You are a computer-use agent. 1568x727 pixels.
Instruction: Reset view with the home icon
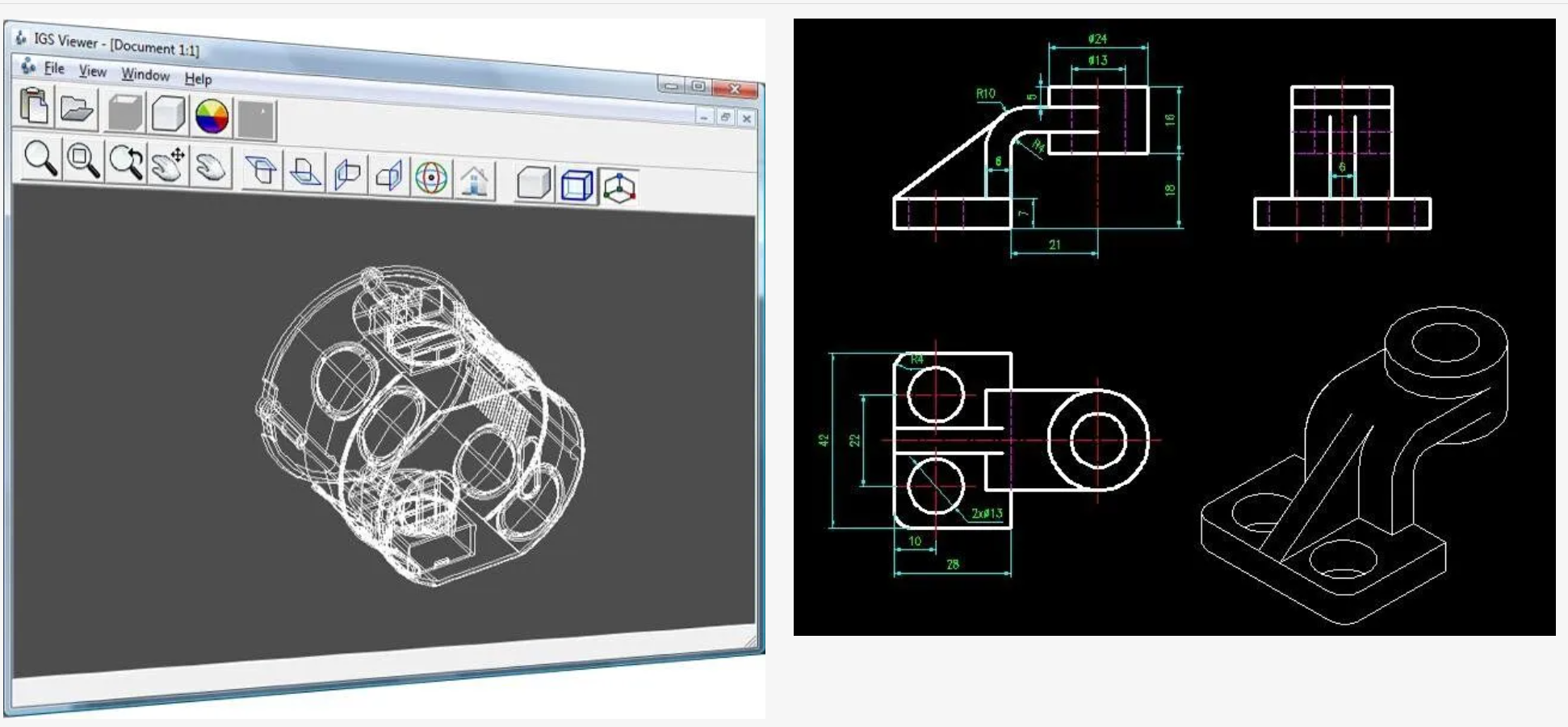pos(475,179)
